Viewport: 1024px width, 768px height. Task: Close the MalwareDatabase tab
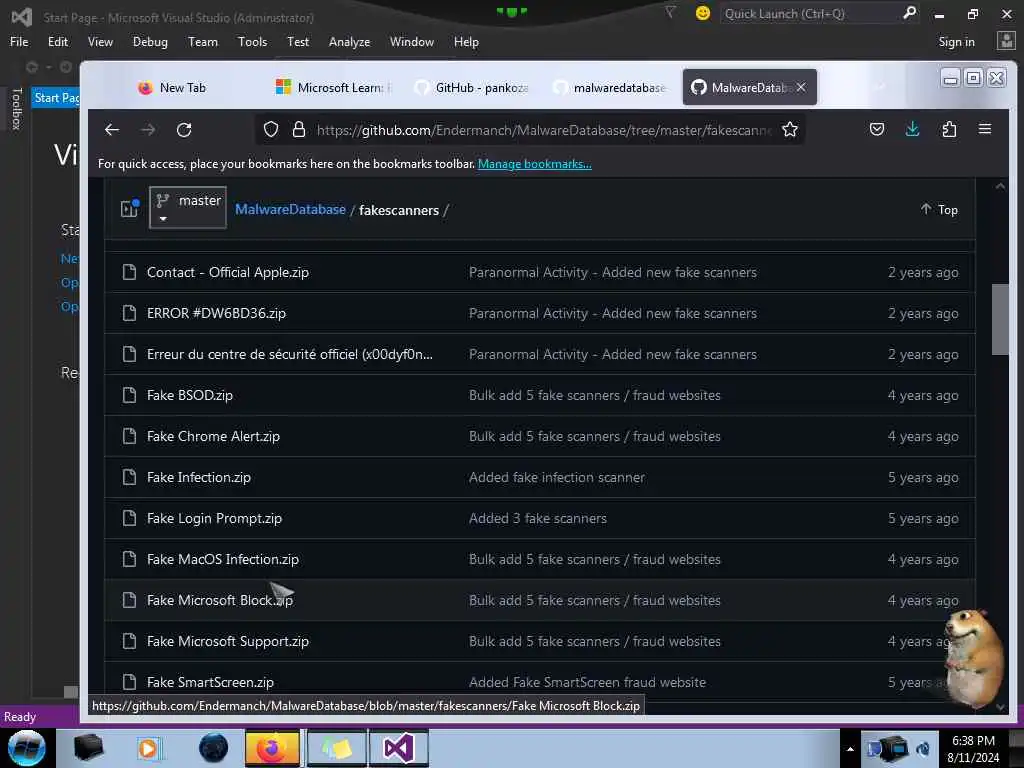pos(801,87)
